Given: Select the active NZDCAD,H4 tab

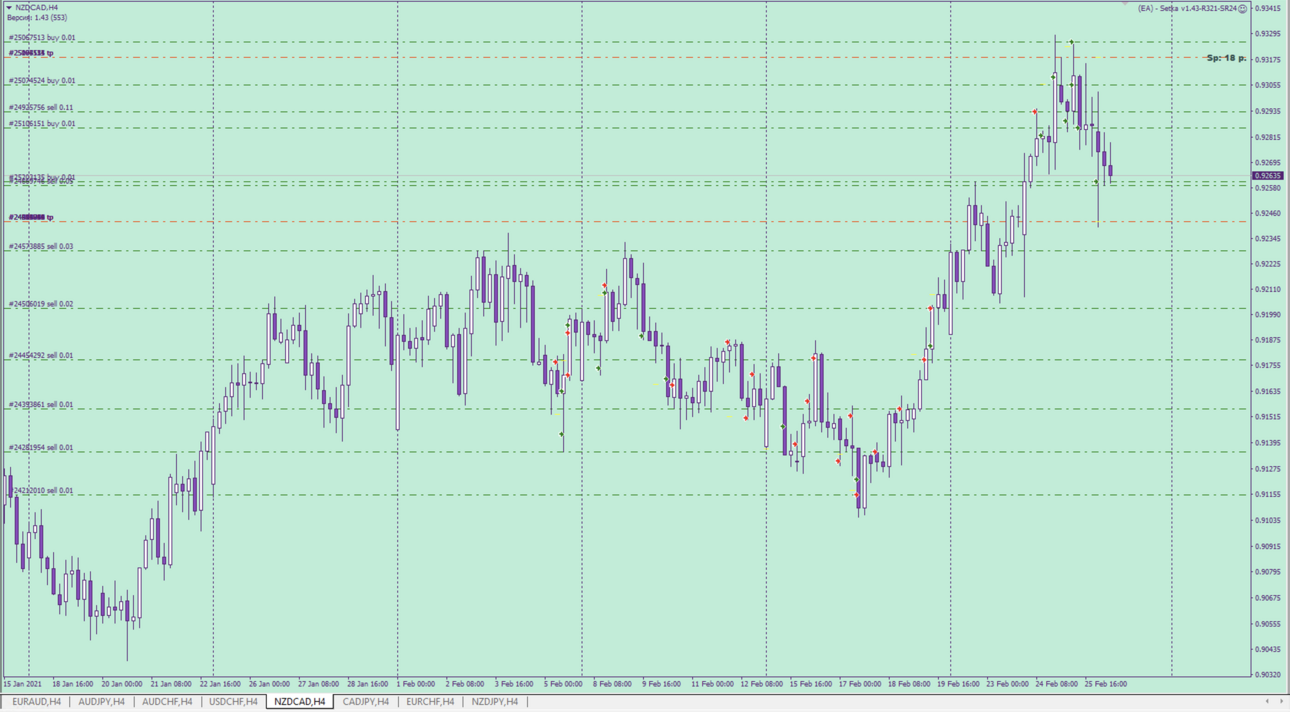Looking at the screenshot, I should click(x=300, y=702).
